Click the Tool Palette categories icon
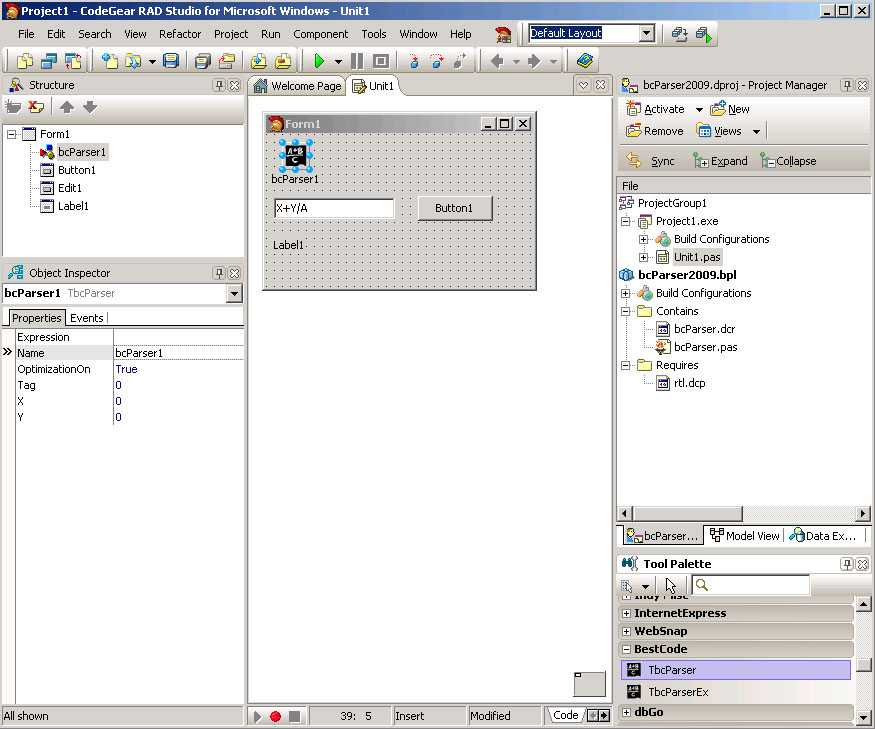 (x=627, y=586)
